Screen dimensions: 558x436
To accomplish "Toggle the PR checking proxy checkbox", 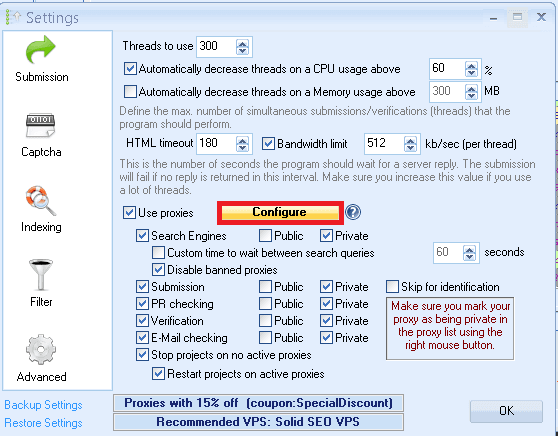I will [142, 304].
